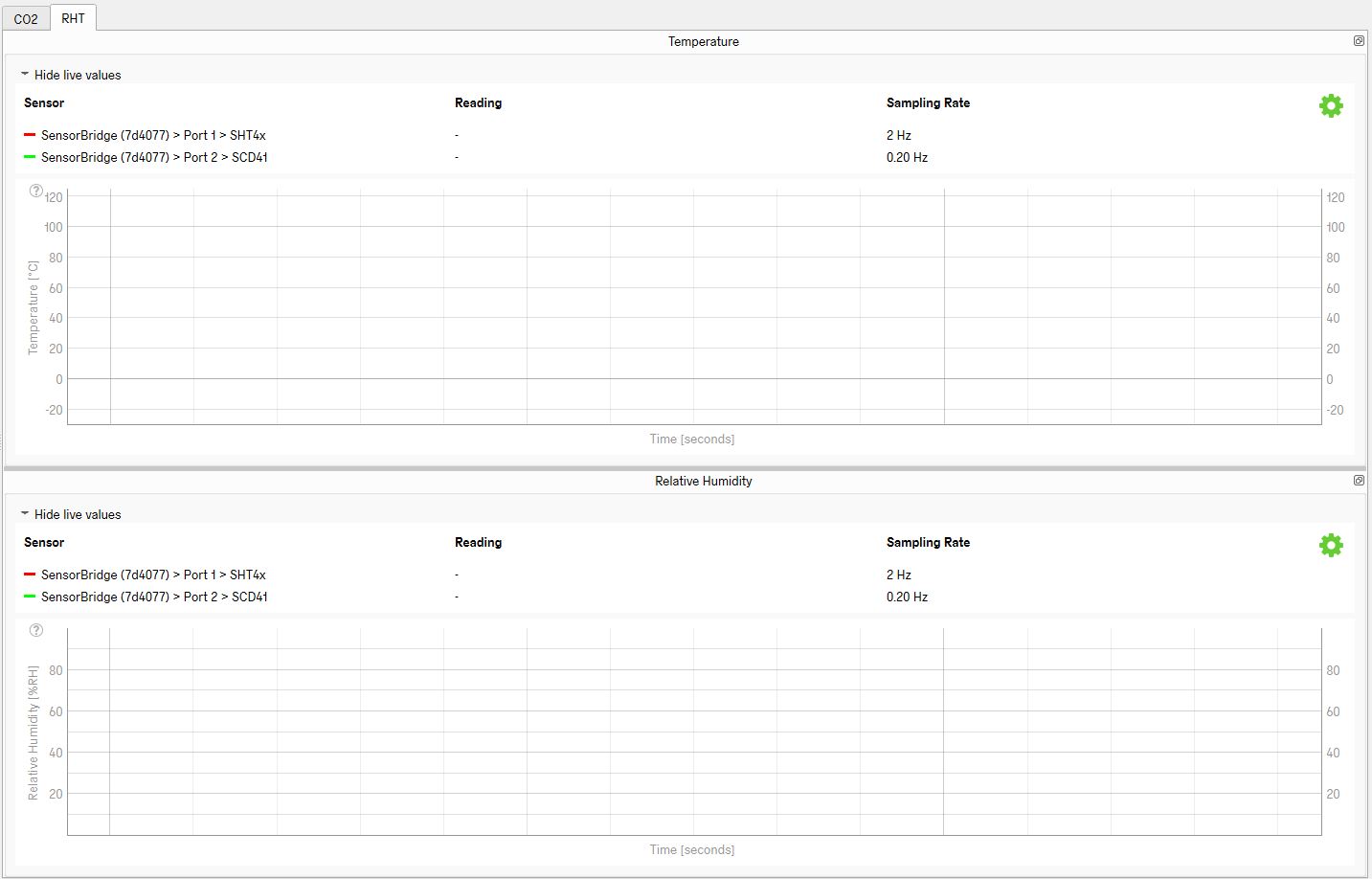Click the Relative Humidity panel title bar
Image resolution: width=1372 pixels, height=879 pixels.
coord(703,481)
